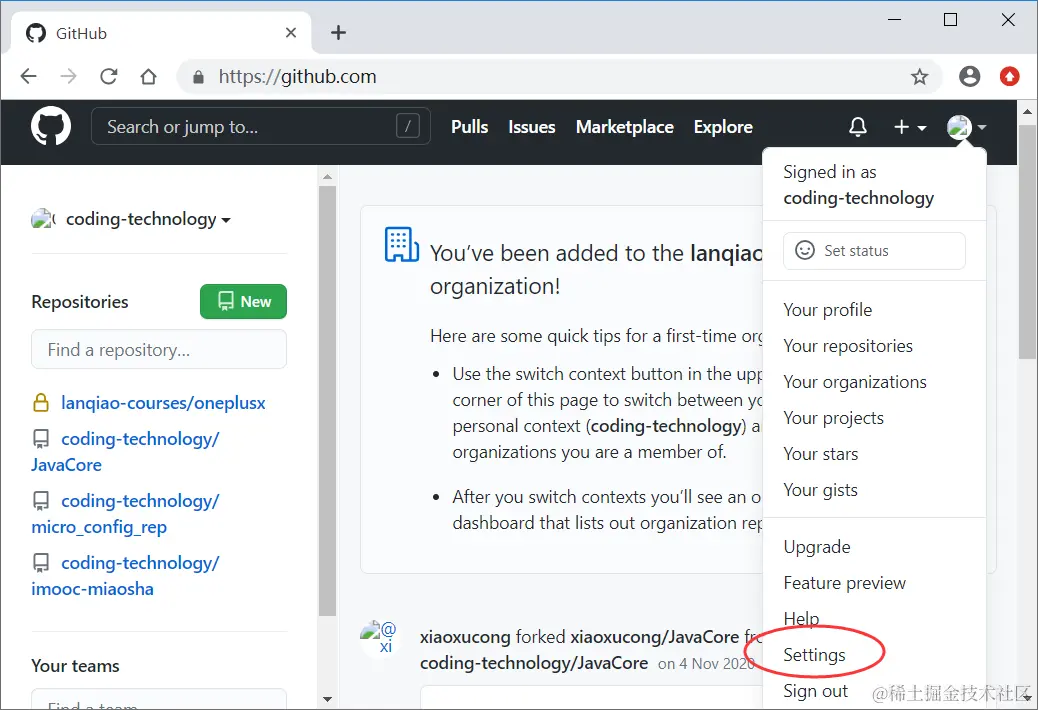1038x710 pixels.
Task: Open Your profile
Action: 827,310
